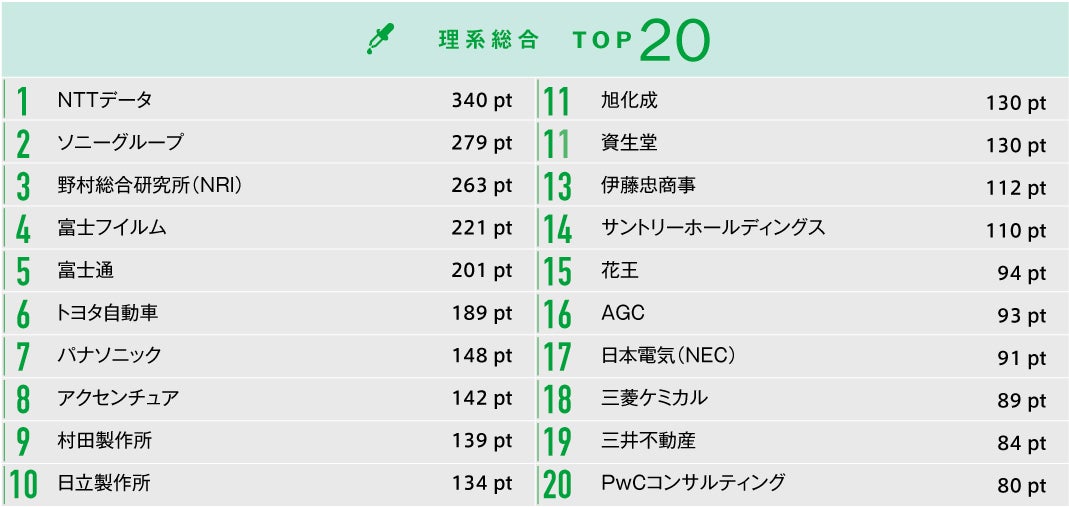
Task: Choose トヨタ自動車 from the ranking
Action: [108, 313]
